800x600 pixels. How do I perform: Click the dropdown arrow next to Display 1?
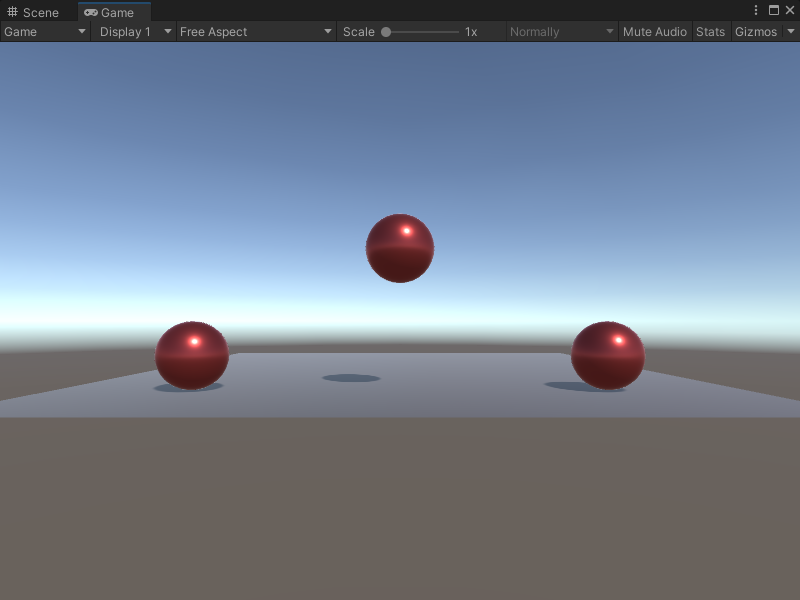click(166, 31)
